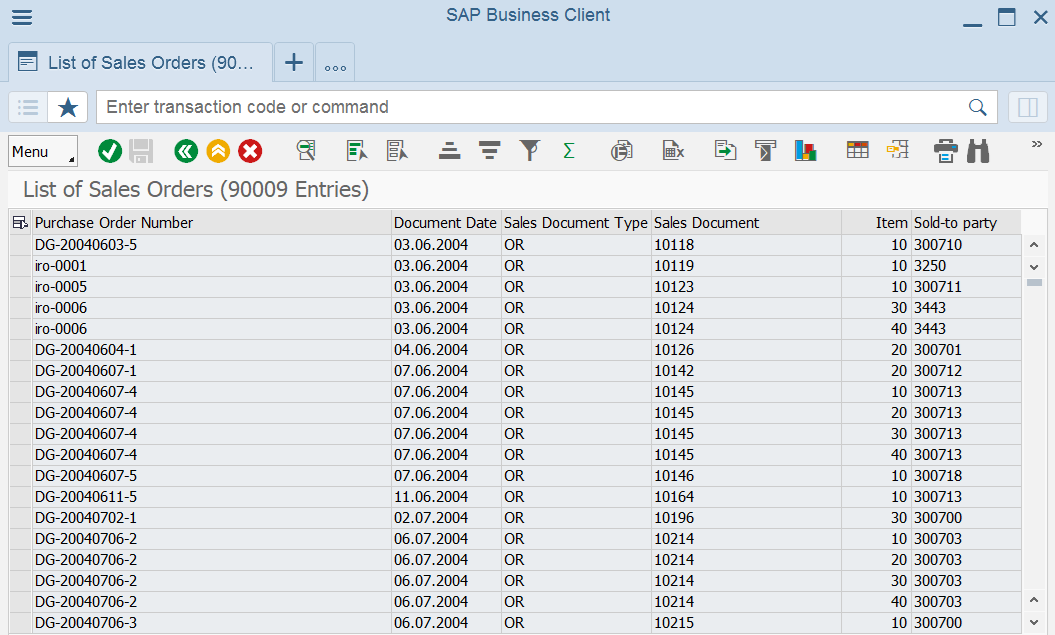Toggle the list view button beside the star
The width and height of the screenshot is (1055, 635).
[x=28, y=107]
